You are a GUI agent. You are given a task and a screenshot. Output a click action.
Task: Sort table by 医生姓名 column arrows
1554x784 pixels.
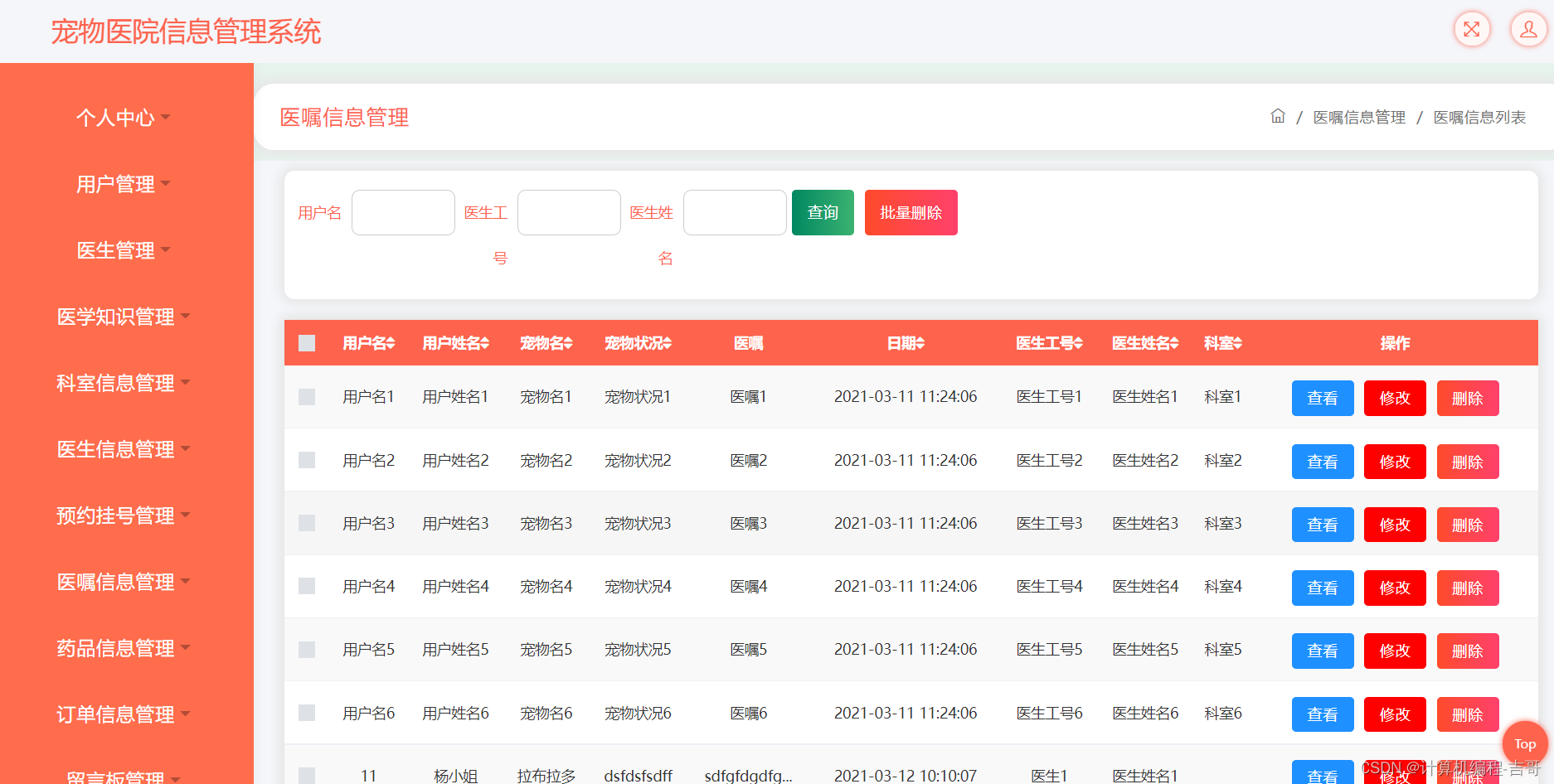pyautogui.click(x=1174, y=343)
